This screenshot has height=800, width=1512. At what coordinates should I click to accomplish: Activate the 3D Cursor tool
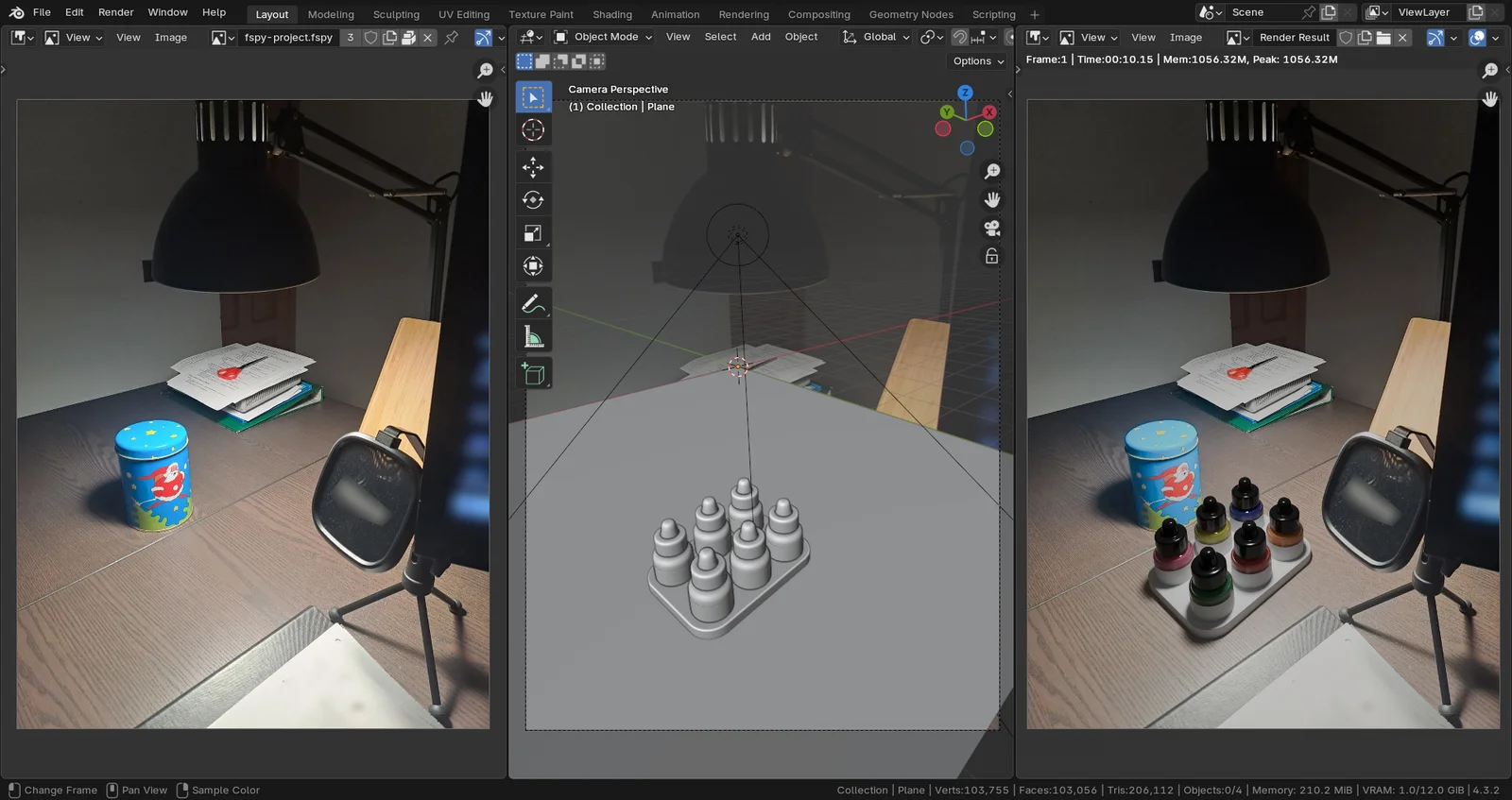(533, 130)
